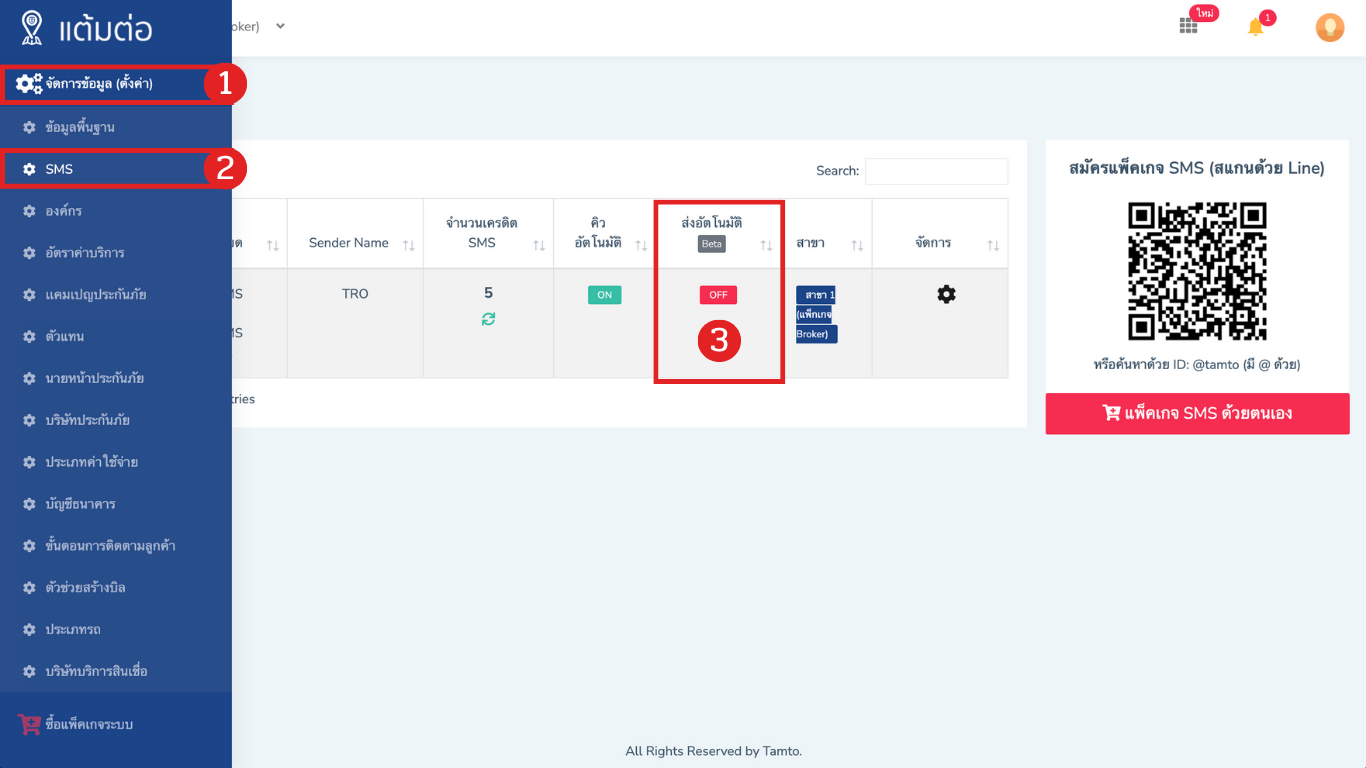Click the gear icon beside SMS
This screenshot has width=1366, height=768.
pyautogui.click(x=29, y=170)
